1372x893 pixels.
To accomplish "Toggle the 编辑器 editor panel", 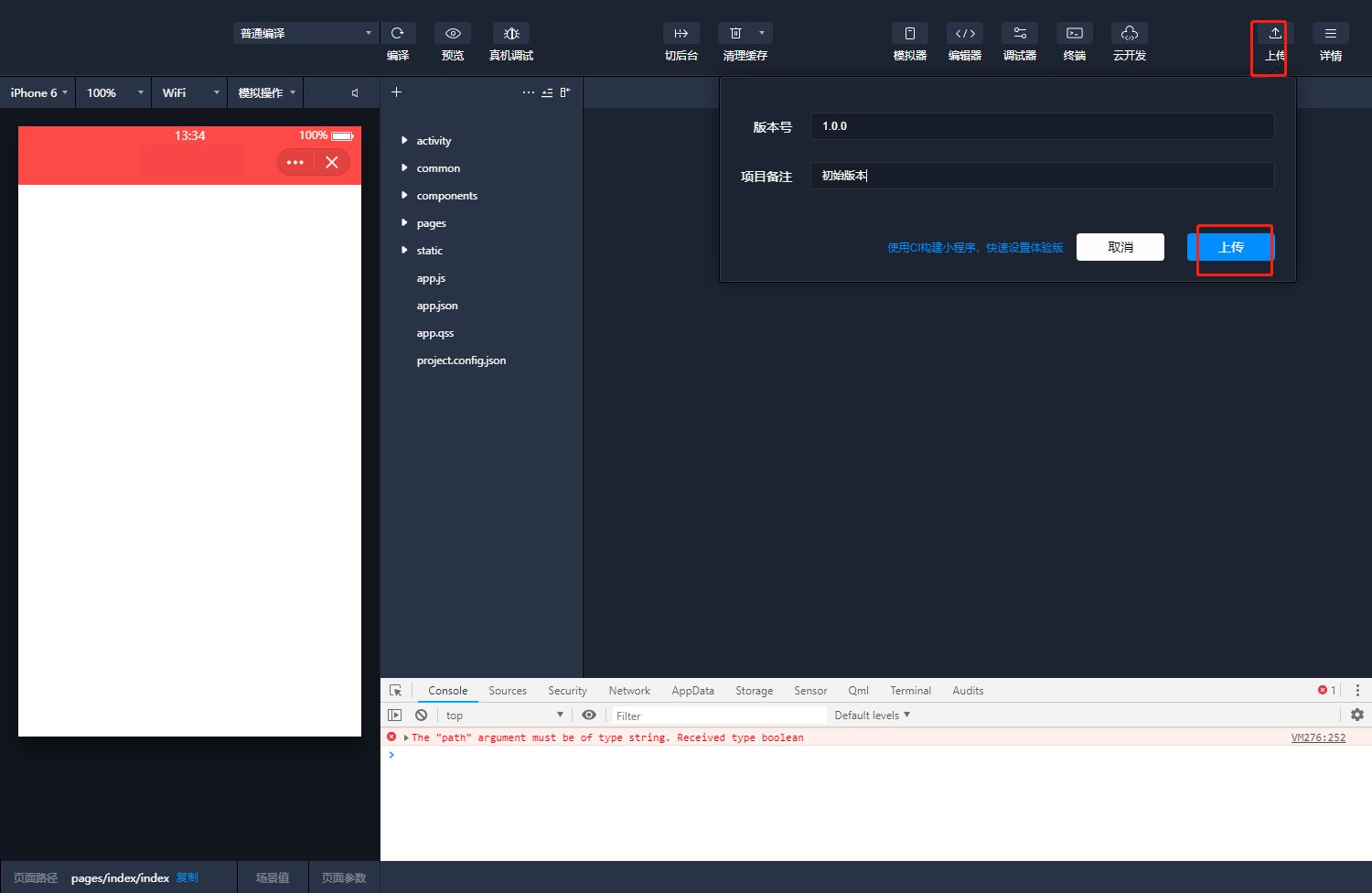I will pos(965,34).
